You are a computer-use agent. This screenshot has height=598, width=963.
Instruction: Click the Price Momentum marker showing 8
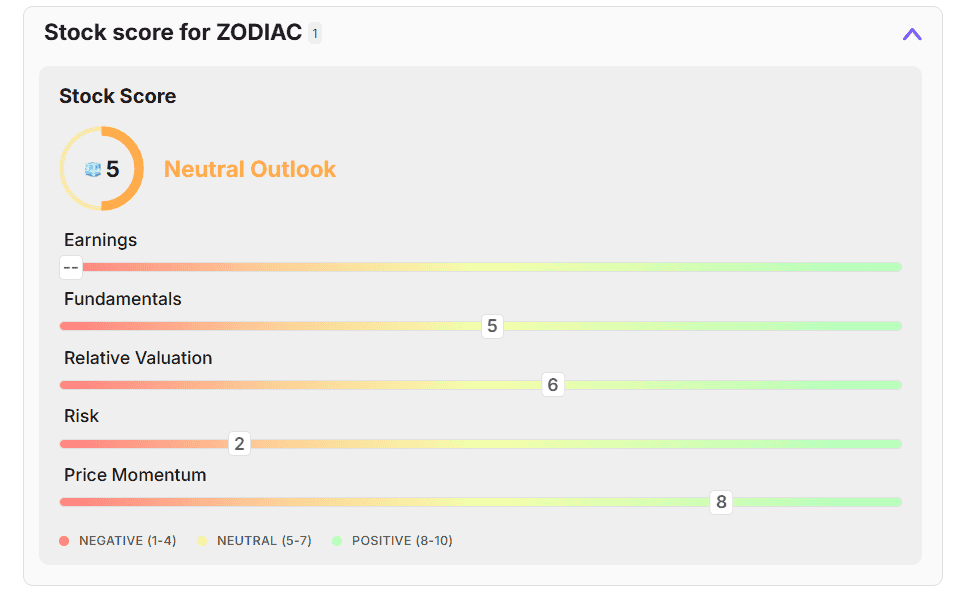721,502
